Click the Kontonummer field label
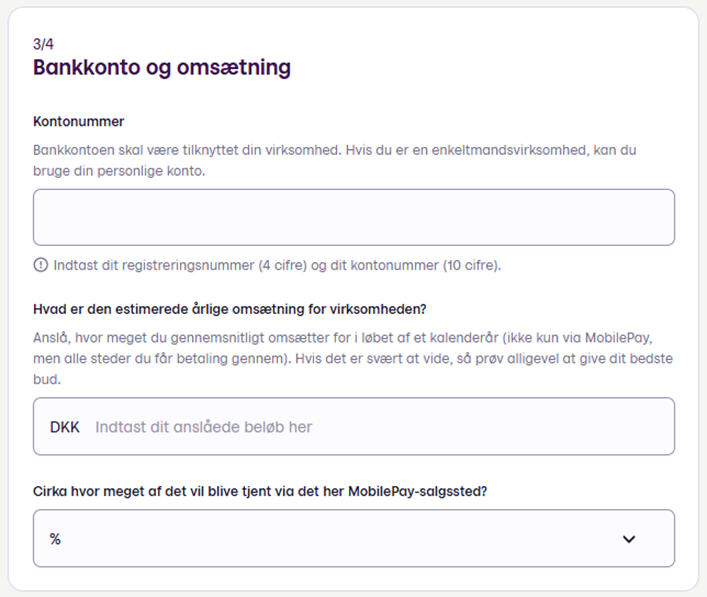This screenshot has width=707, height=597. [78, 121]
